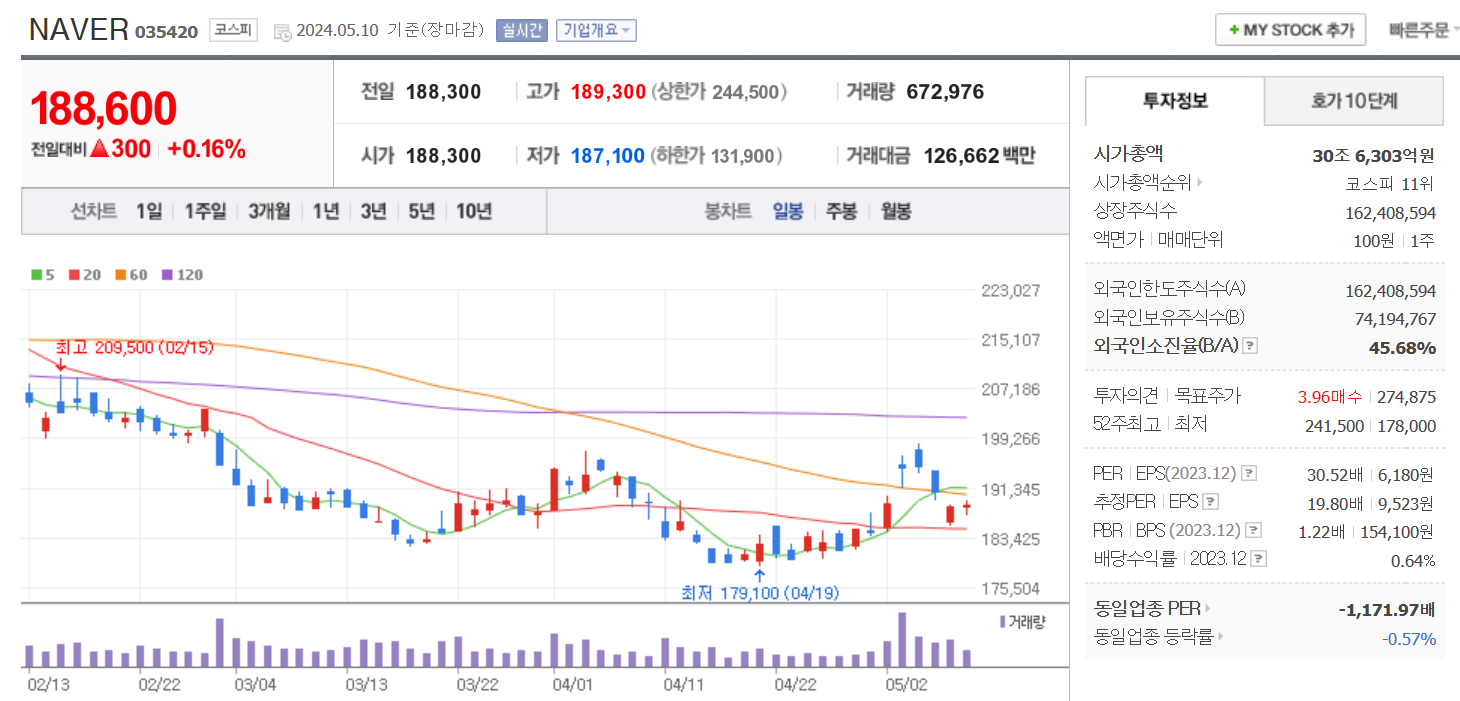This screenshot has height=701, width=1460.
Task: Click the red 20-day moving average legend
Action: point(83,274)
